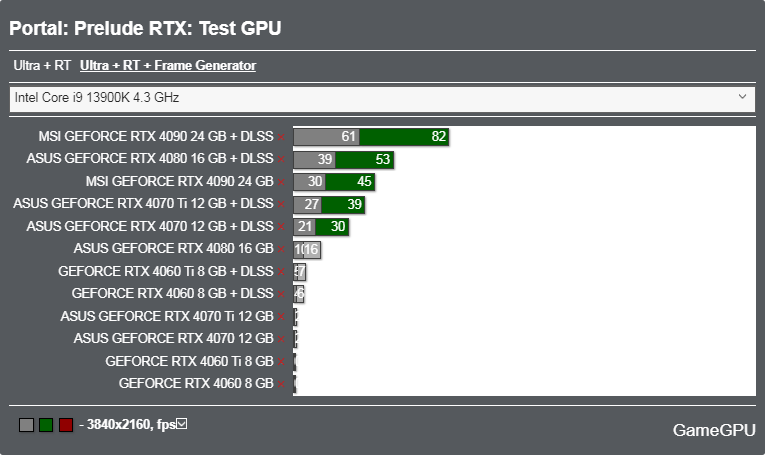765x455 pixels.
Task: Click the MSI GEFORCE RTX 4090 24 GB label without DLSS
Action: click(x=180, y=181)
